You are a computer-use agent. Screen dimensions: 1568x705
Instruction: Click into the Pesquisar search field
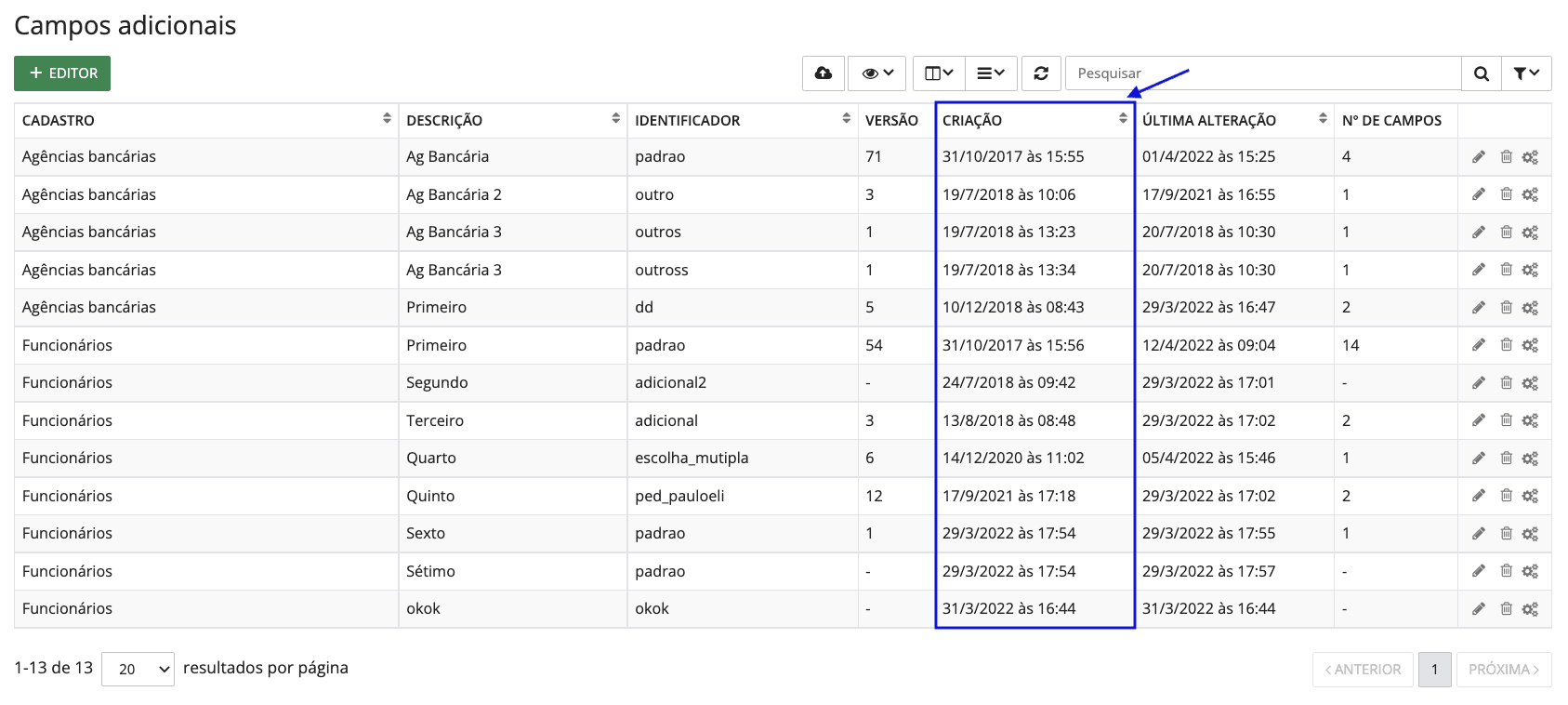click(1262, 73)
